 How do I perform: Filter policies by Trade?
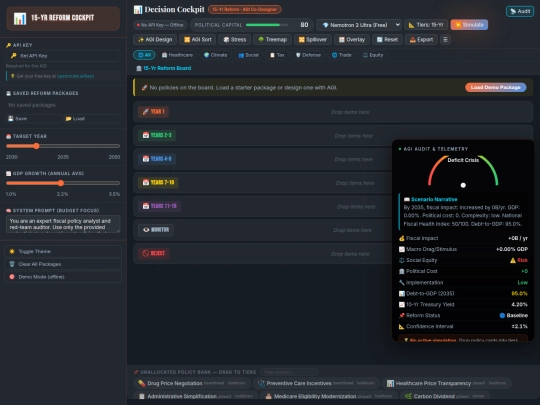coord(341,55)
